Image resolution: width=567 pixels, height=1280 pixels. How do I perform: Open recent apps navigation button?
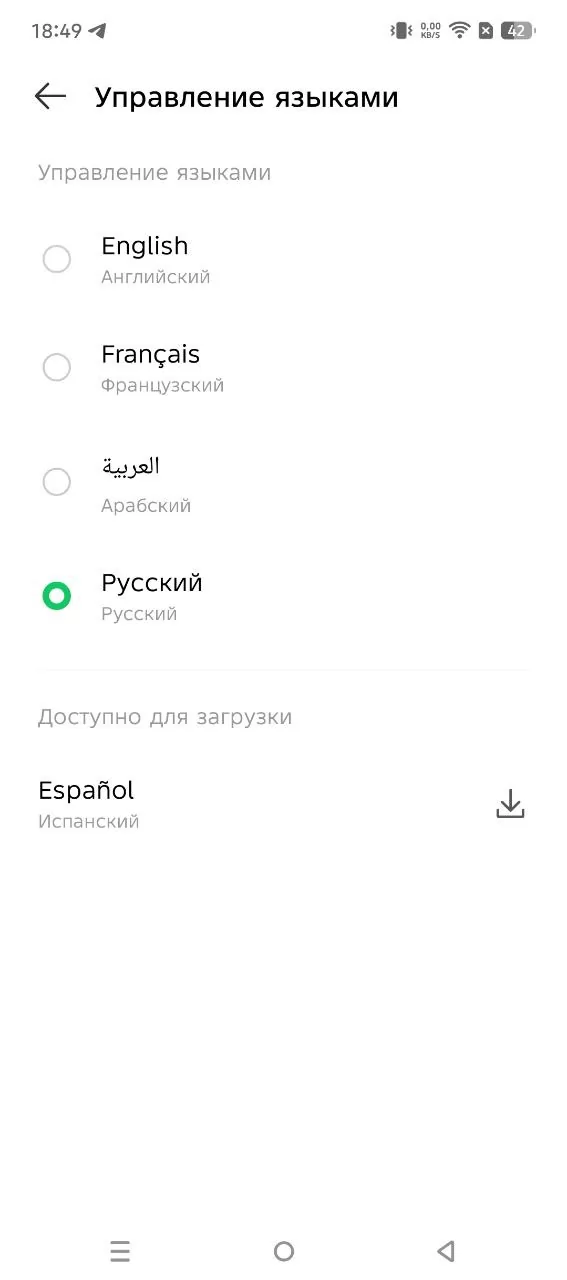coord(120,1251)
